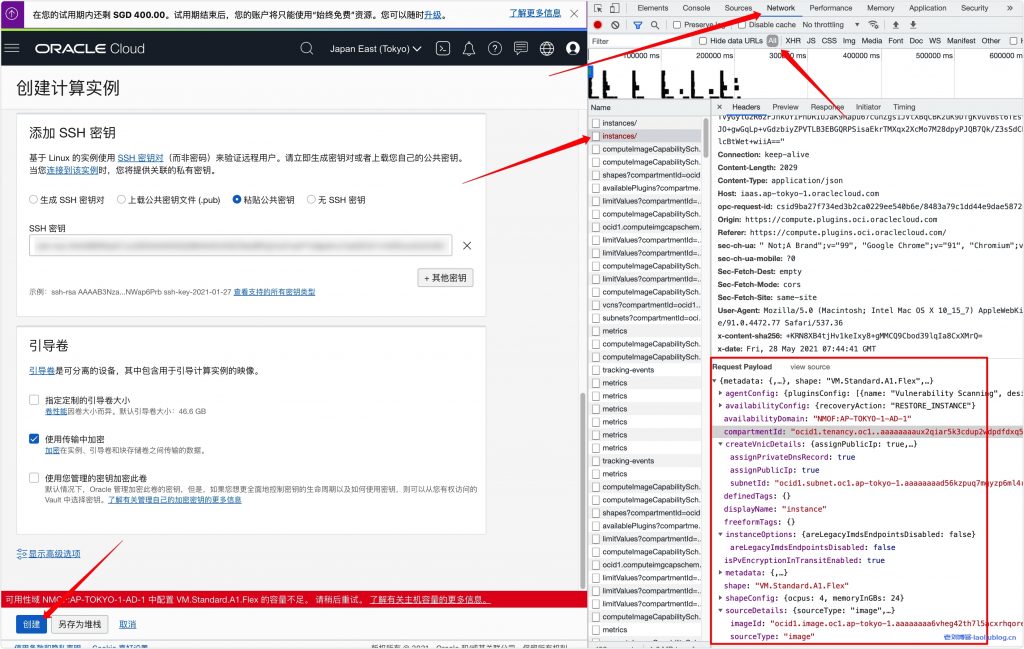Open the No throttling dropdown

click(x=823, y=25)
